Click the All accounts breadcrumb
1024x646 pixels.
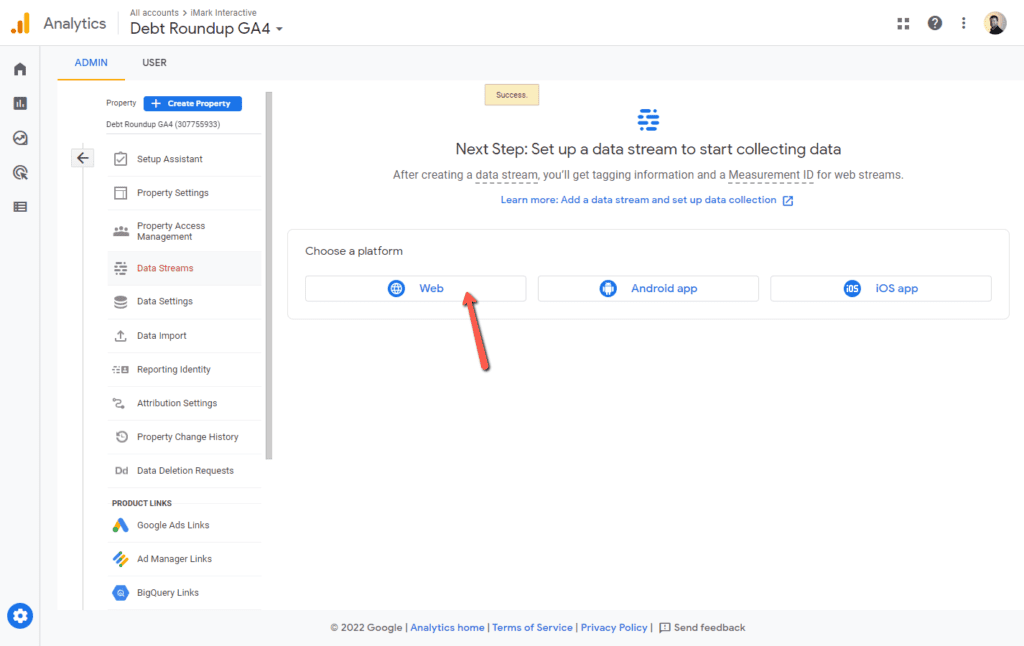tap(154, 12)
